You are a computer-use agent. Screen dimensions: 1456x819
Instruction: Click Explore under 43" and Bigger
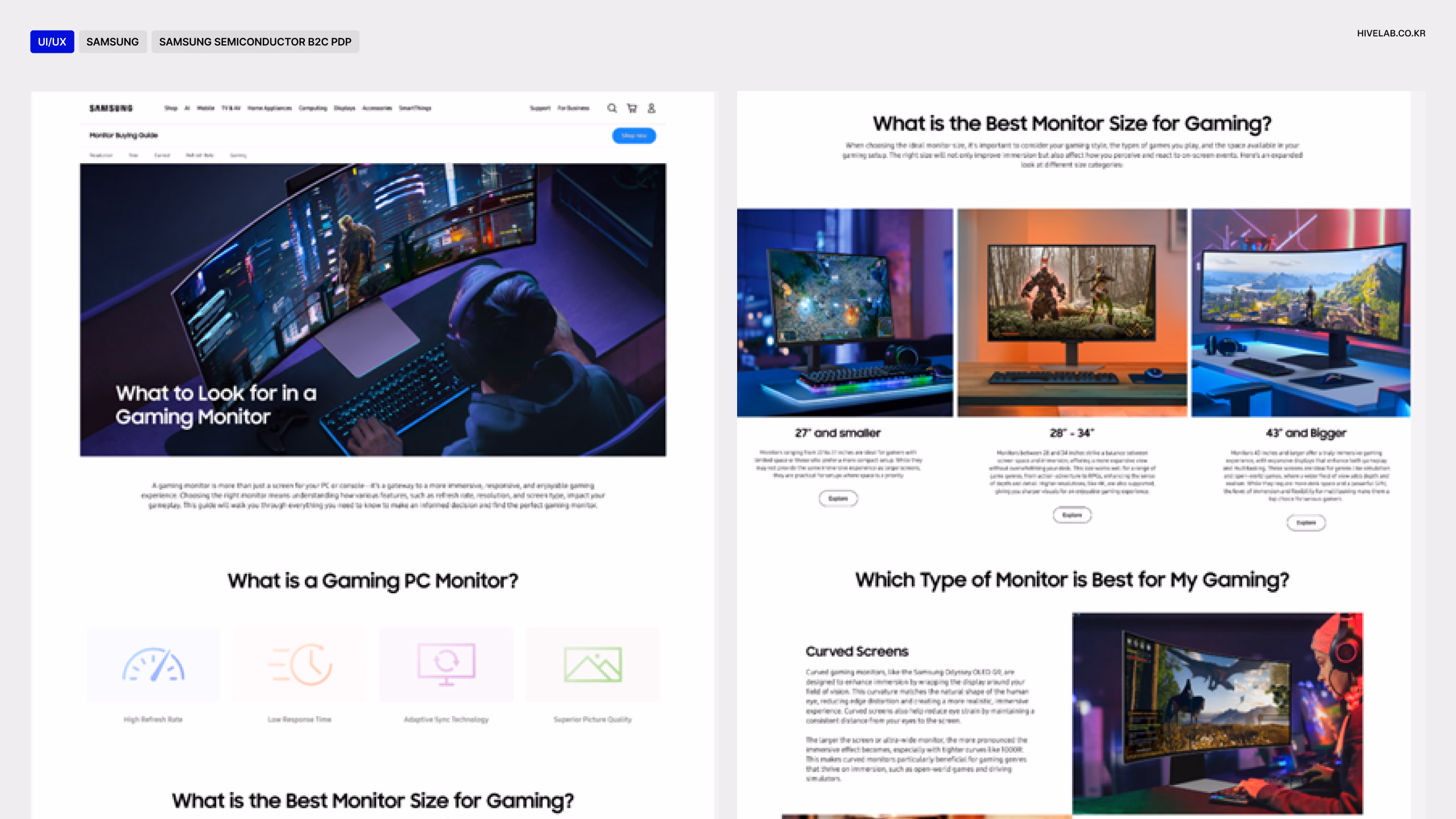pos(1306,523)
